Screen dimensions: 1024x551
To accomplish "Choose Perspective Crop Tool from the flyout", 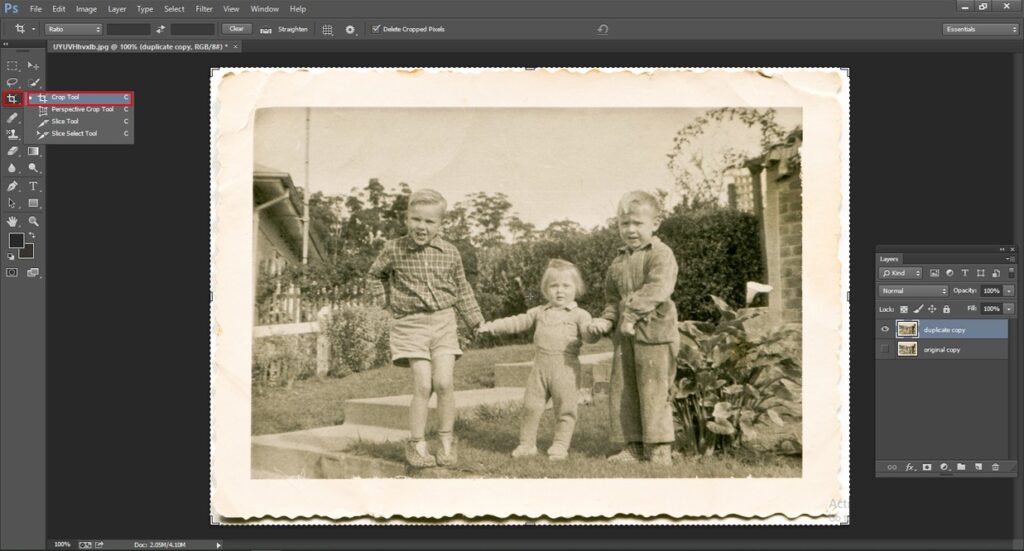I will pos(80,110).
